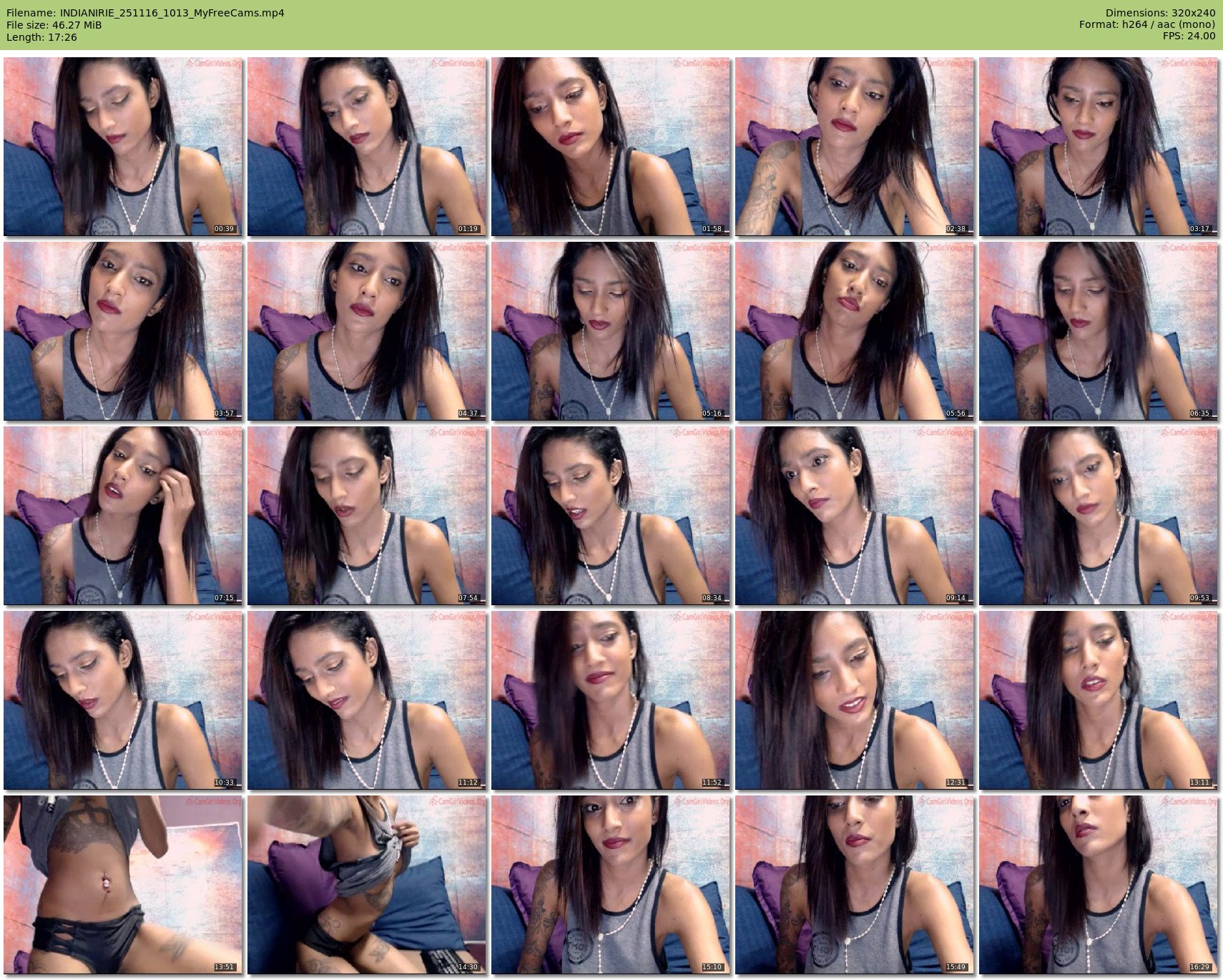Open the thumbnail marked 09:14
The image size is (1223, 980).
tap(855, 516)
